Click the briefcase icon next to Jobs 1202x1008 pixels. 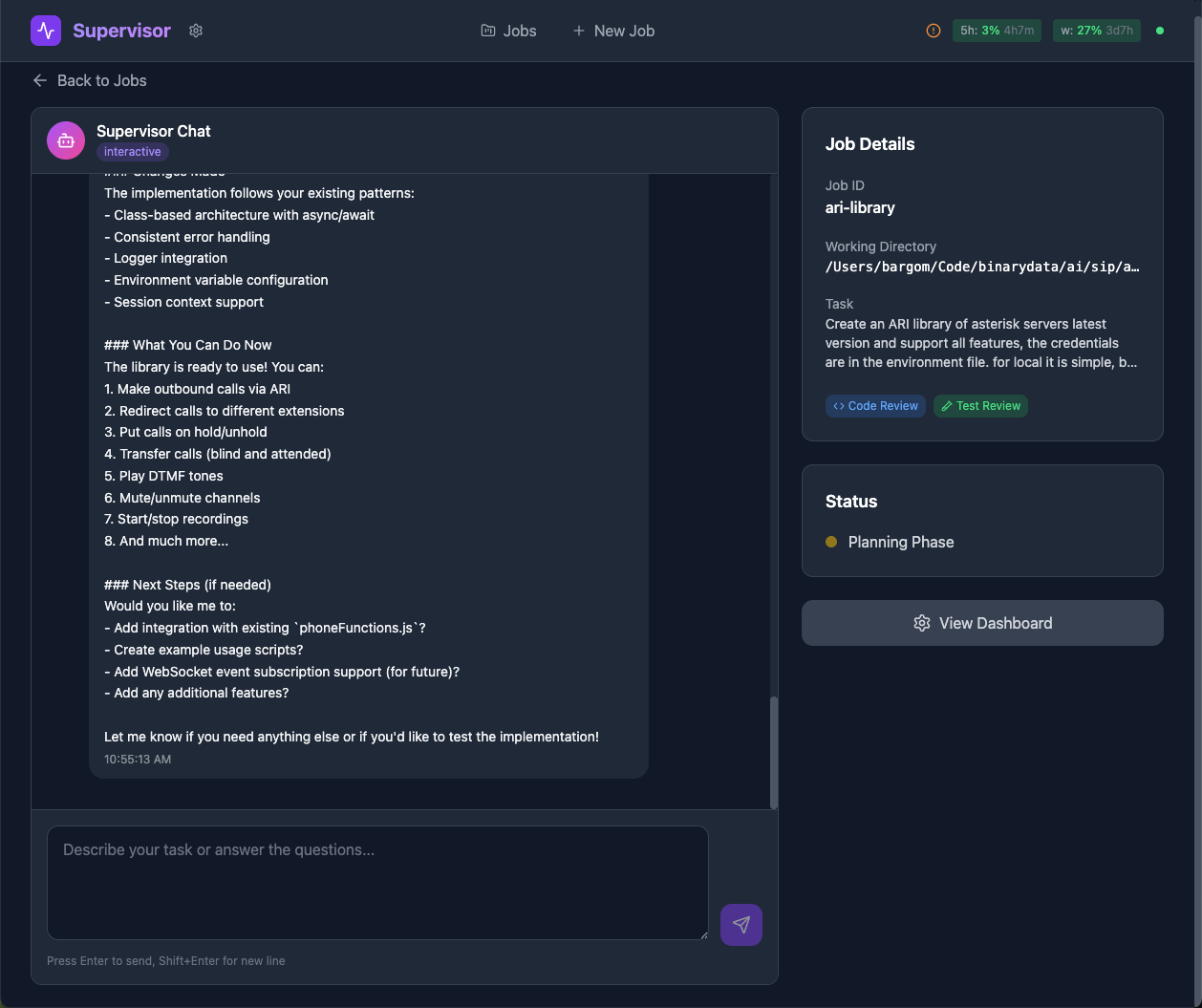pos(486,31)
